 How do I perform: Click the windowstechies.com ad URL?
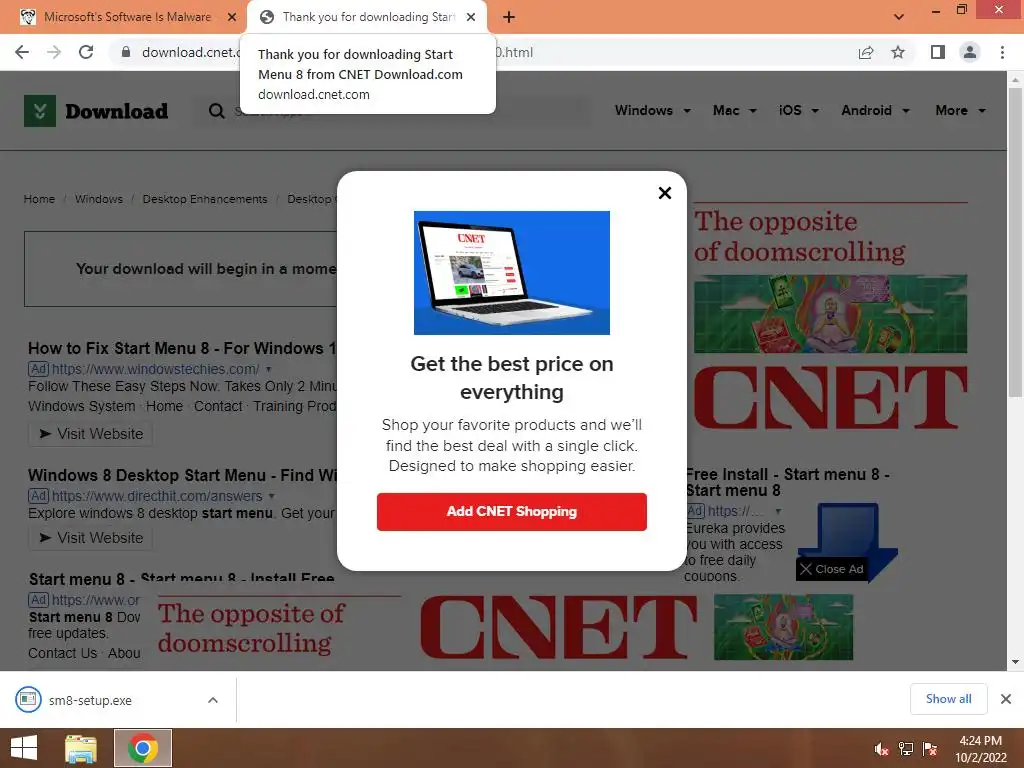click(x=155, y=369)
